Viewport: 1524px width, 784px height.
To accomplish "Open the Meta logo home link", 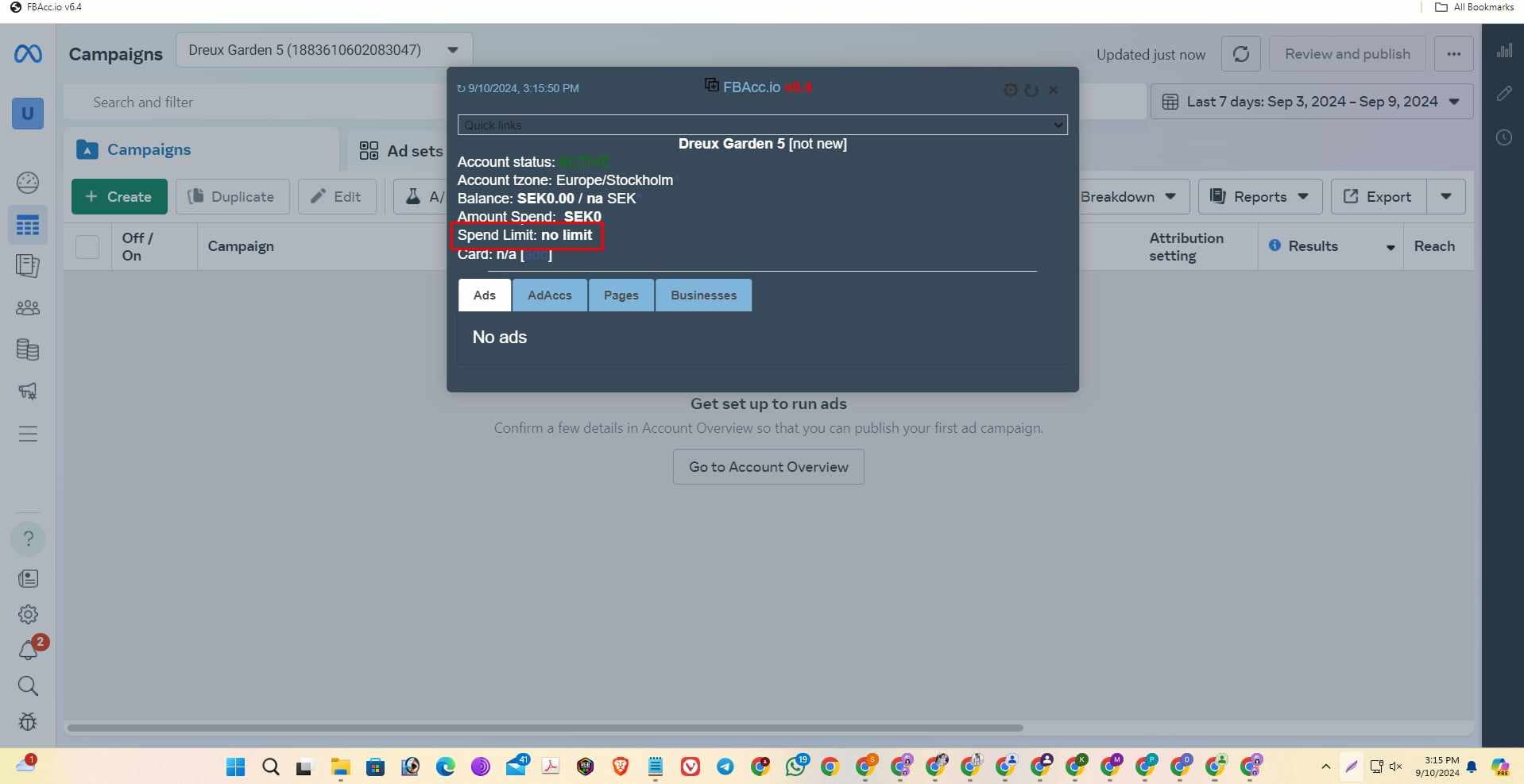I will pyautogui.click(x=28, y=54).
